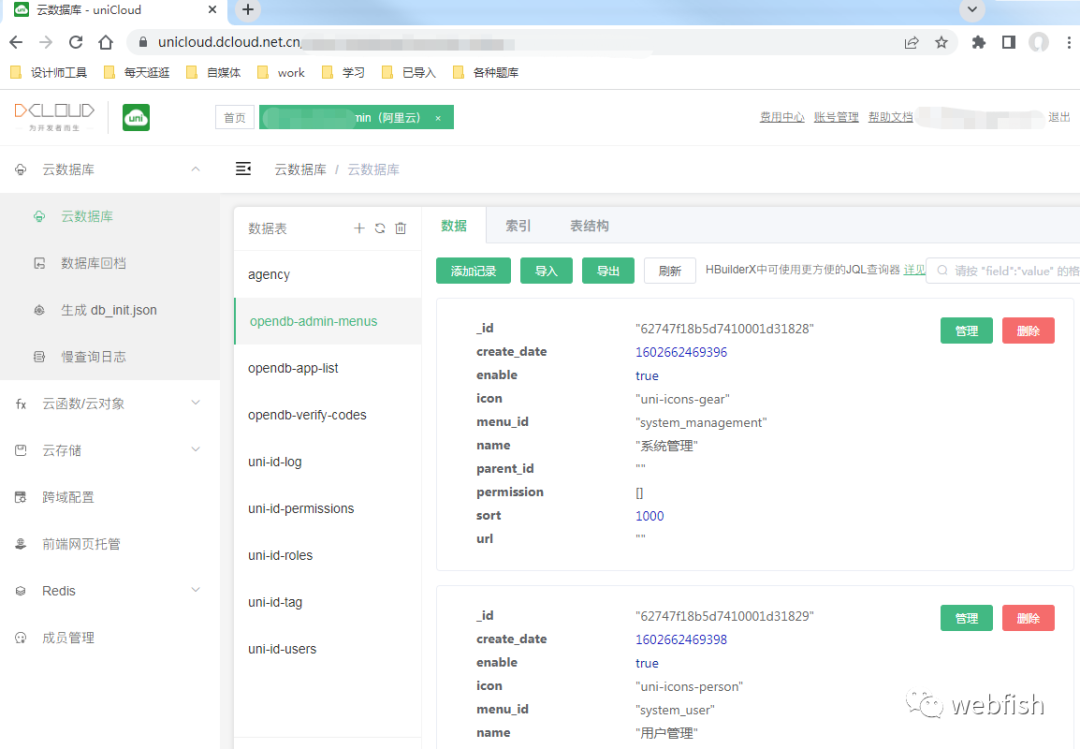1080x749 pixels.
Task: Click the trash icon to delete a table
Action: 400,228
